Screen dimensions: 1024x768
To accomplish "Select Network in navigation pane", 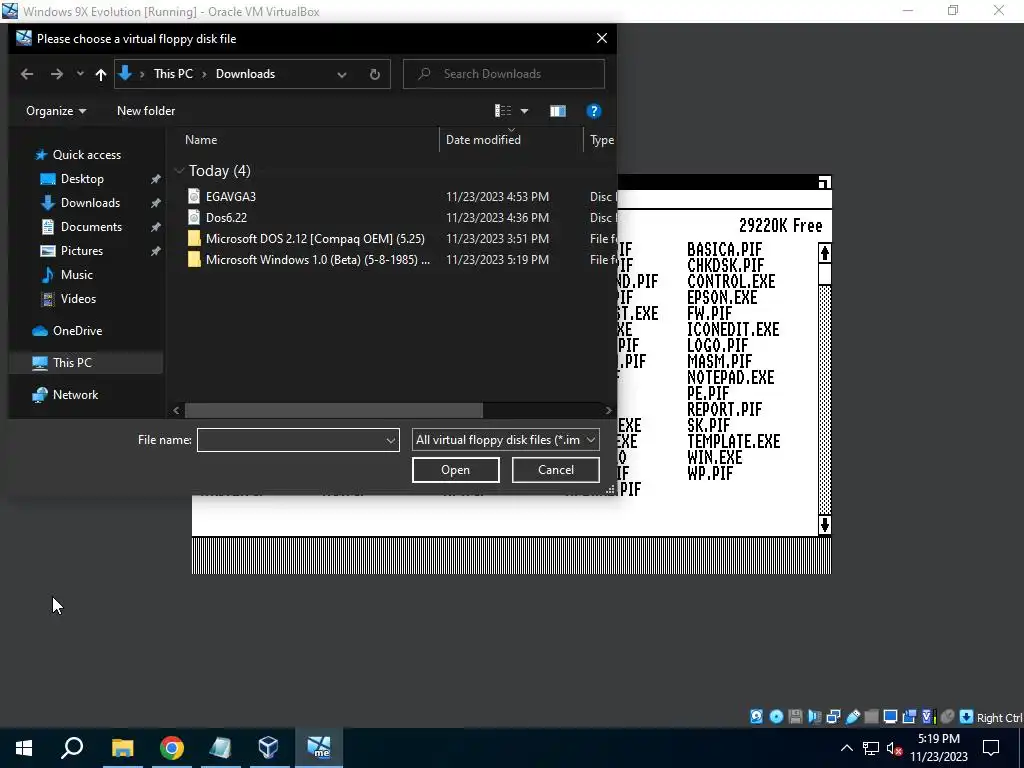I will point(75,395).
